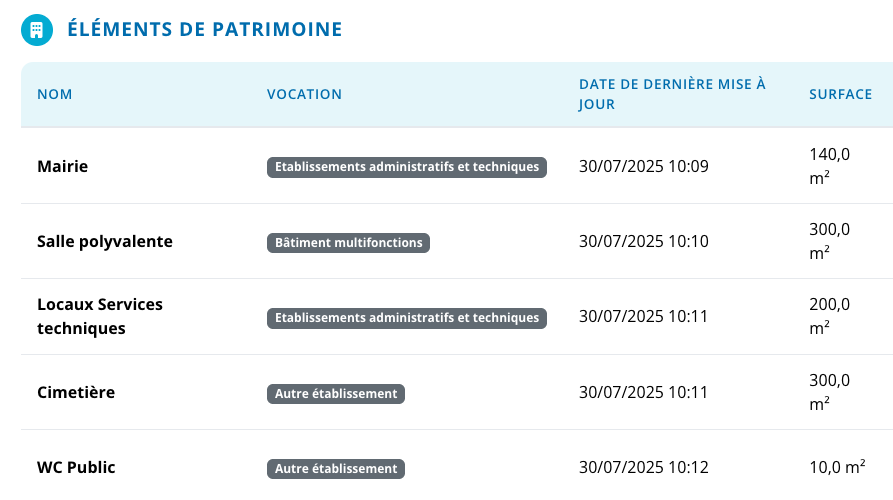Image resolution: width=893 pixels, height=500 pixels.
Task: Click the Bâtiment multifonctions badge
Action: click(348, 243)
